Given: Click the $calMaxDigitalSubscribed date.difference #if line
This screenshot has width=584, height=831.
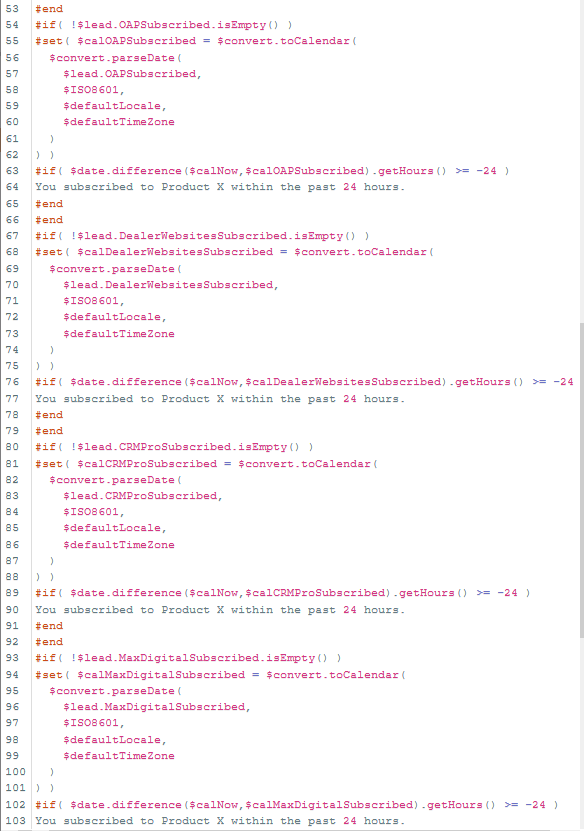Looking at the screenshot, I should (297, 805).
